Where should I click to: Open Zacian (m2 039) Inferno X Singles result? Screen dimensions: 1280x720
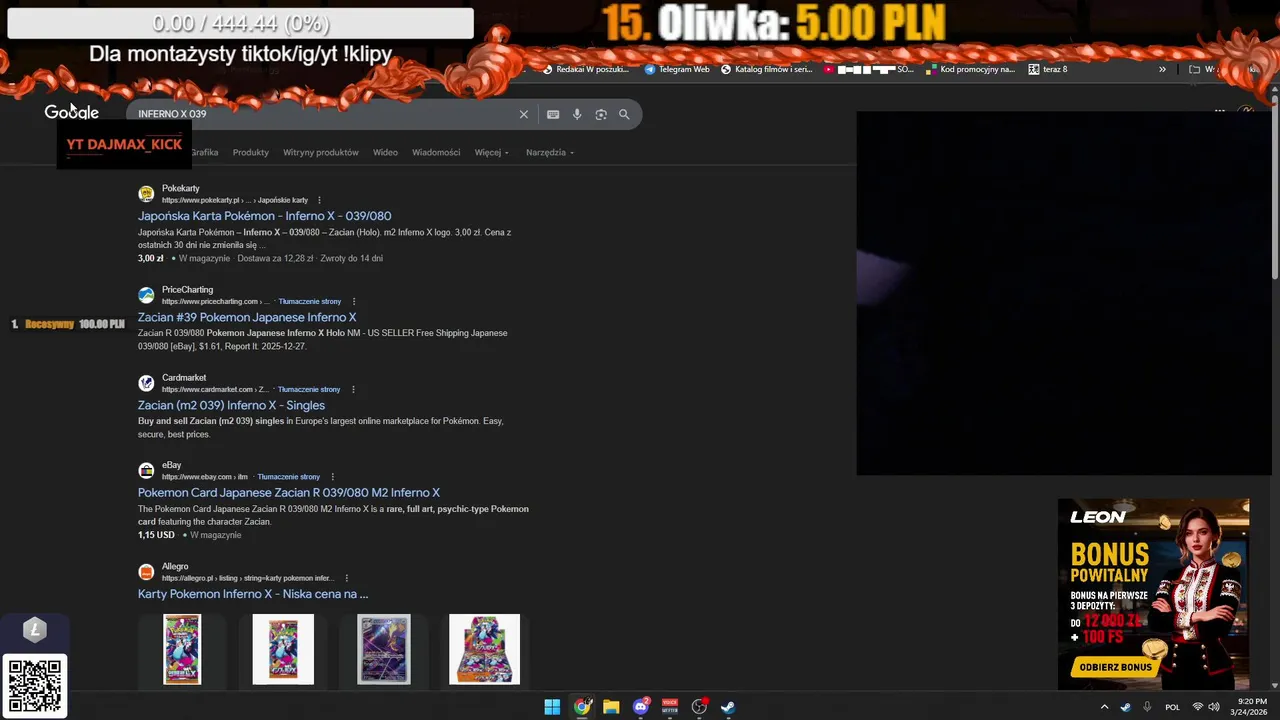[231, 405]
